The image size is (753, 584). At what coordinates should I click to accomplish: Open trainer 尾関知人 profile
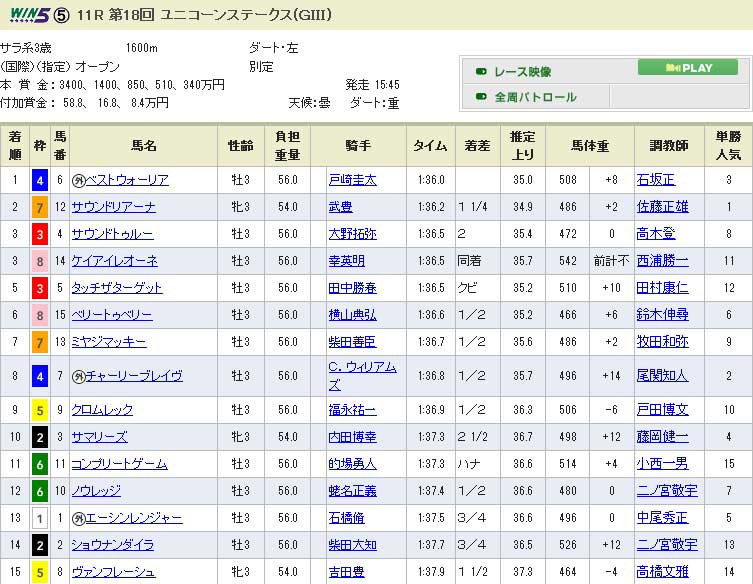coord(663,376)
